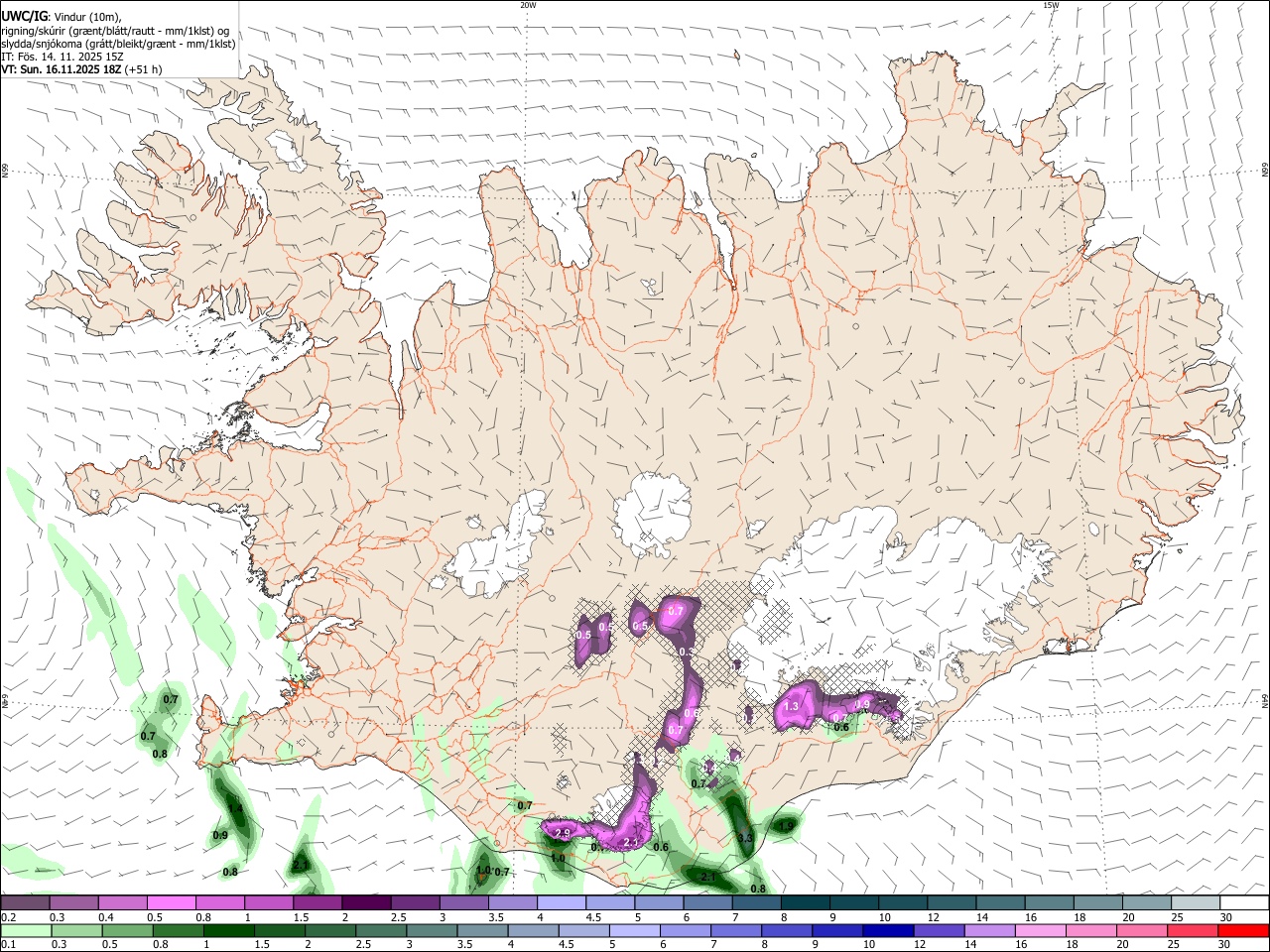1270x952 pixels.
Task: Click the VT: Sun. 16.11.2025 18Z (+51 h) line
Action: (x=81, y=69)
